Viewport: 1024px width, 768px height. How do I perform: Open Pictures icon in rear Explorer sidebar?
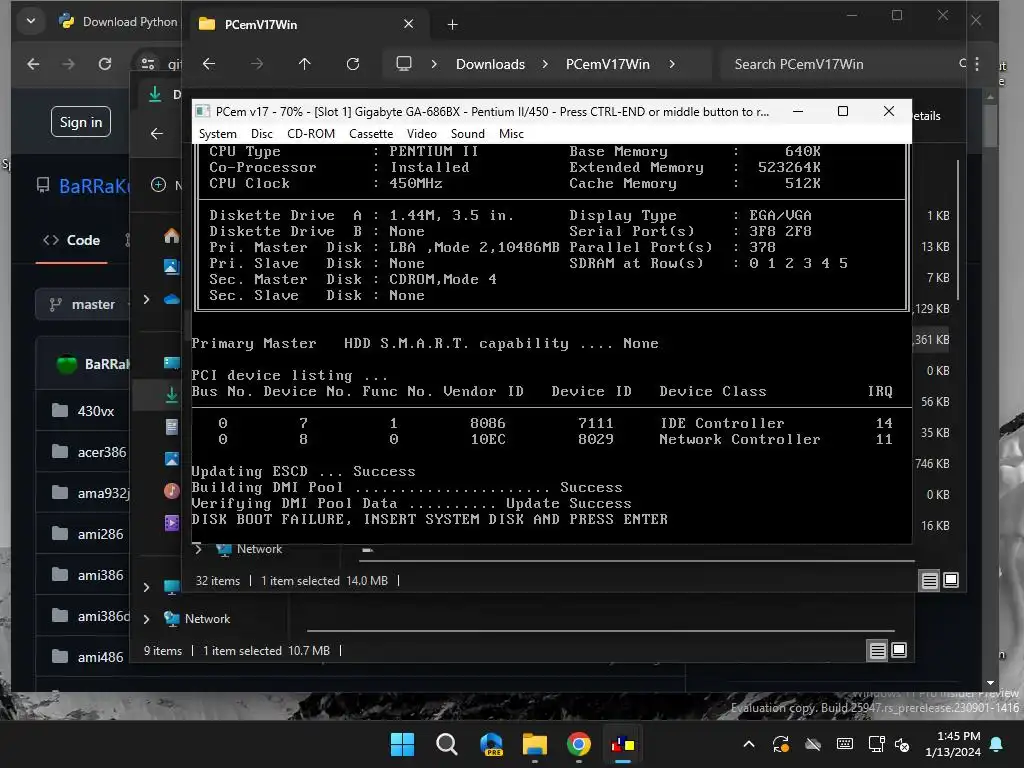[x=172, y=459]
